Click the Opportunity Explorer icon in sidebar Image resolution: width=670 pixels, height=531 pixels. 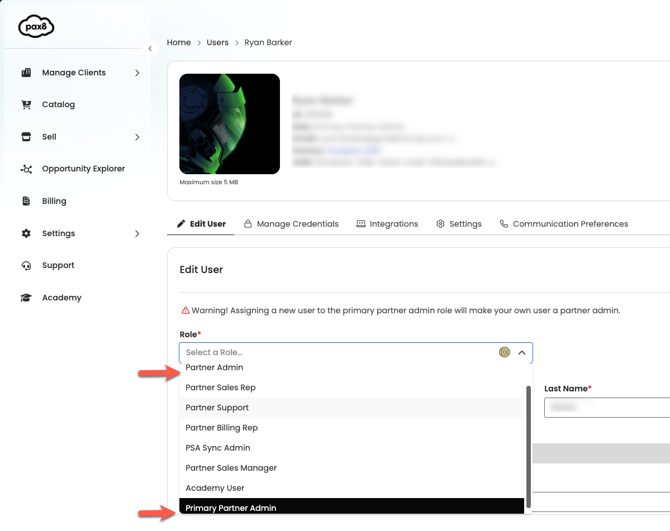pyautogui.click(x=26, y=169)
